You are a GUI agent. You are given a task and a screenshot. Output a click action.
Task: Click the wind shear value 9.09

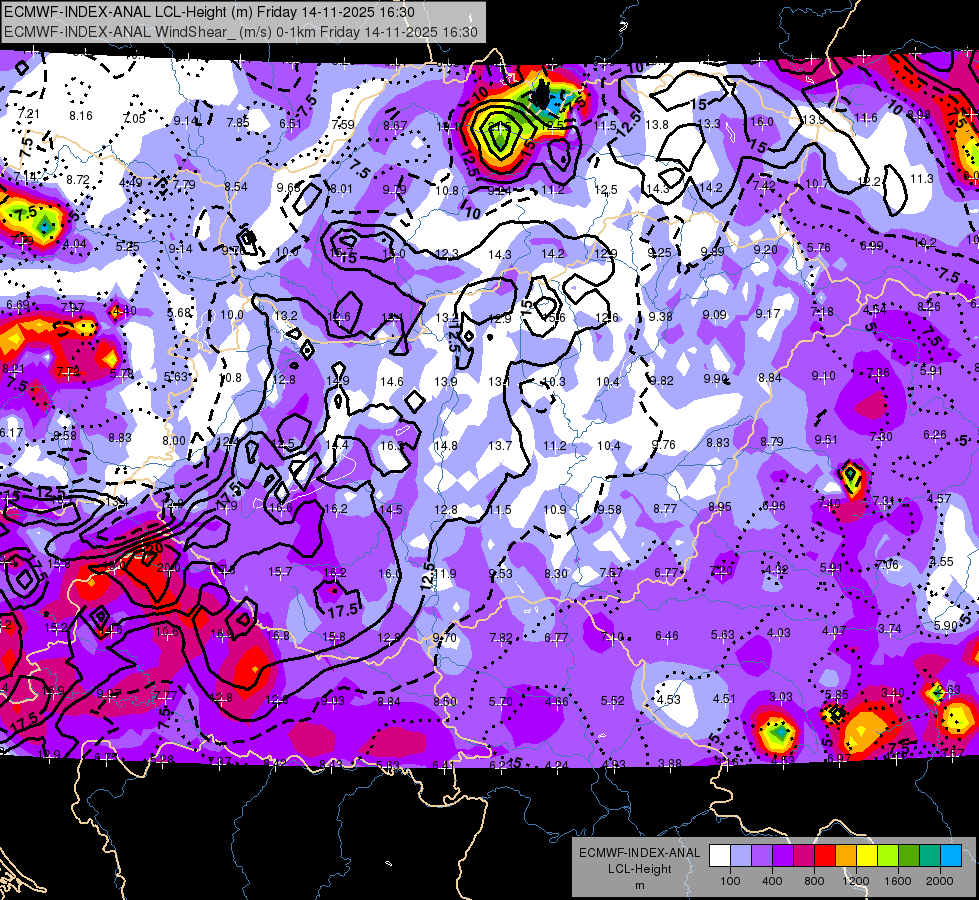pyautogui.click(x=714, y=315)
